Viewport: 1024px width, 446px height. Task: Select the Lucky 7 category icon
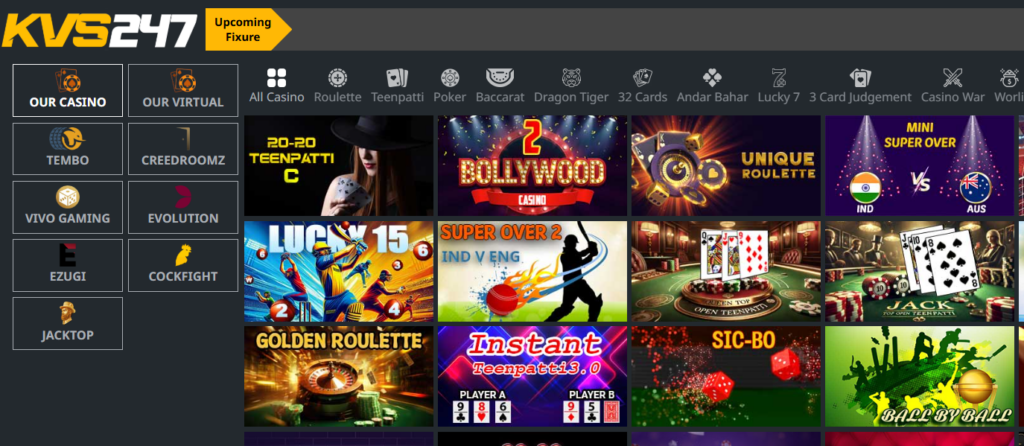pos(778,78)
